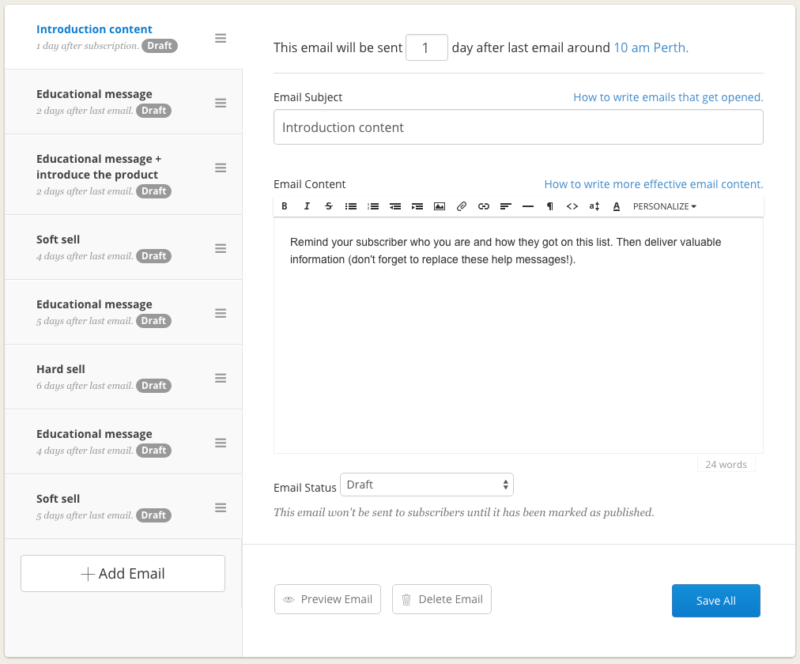Open the text alignment options

505,206
